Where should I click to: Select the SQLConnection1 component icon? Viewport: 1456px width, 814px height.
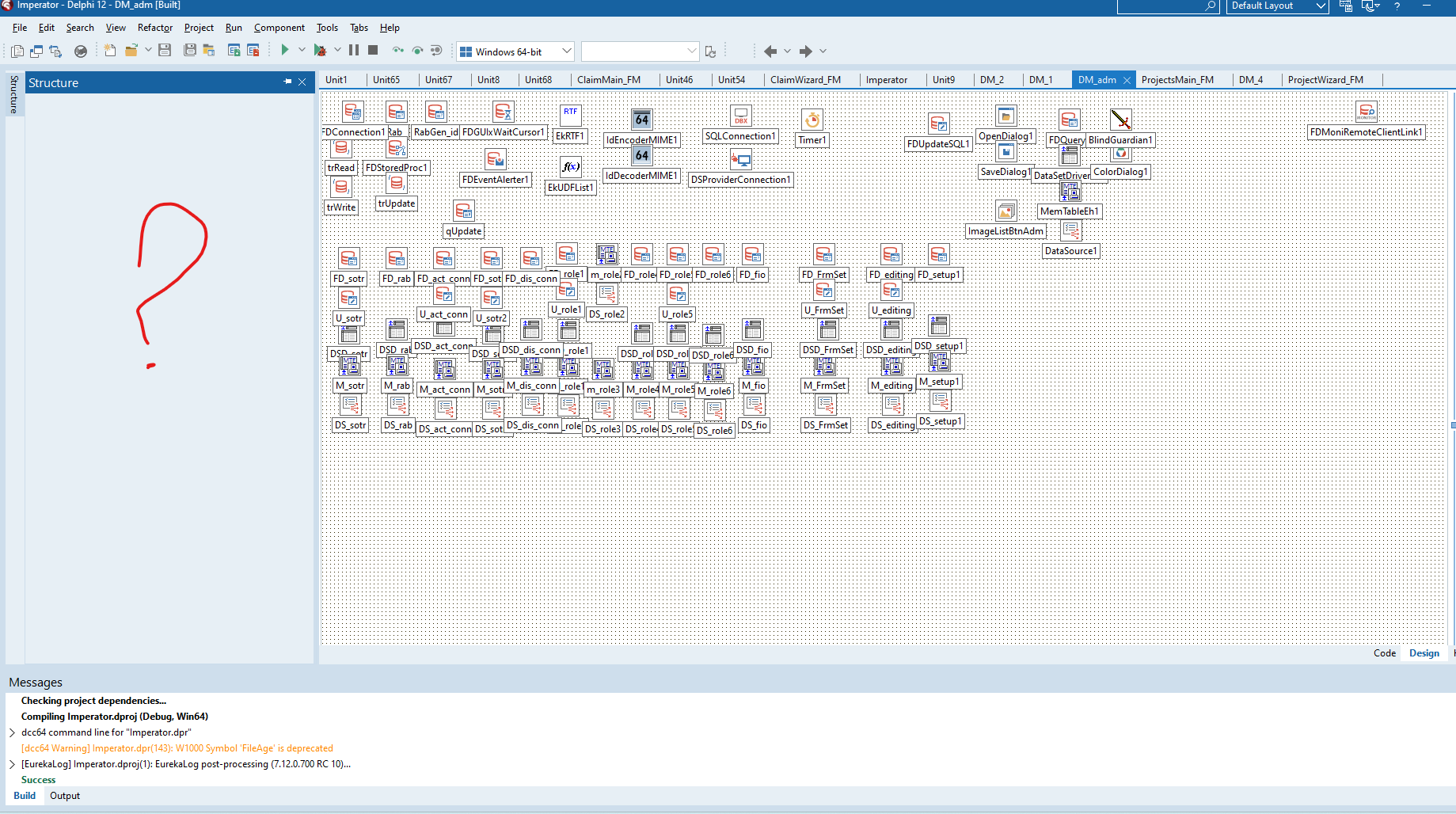(740, 117)
